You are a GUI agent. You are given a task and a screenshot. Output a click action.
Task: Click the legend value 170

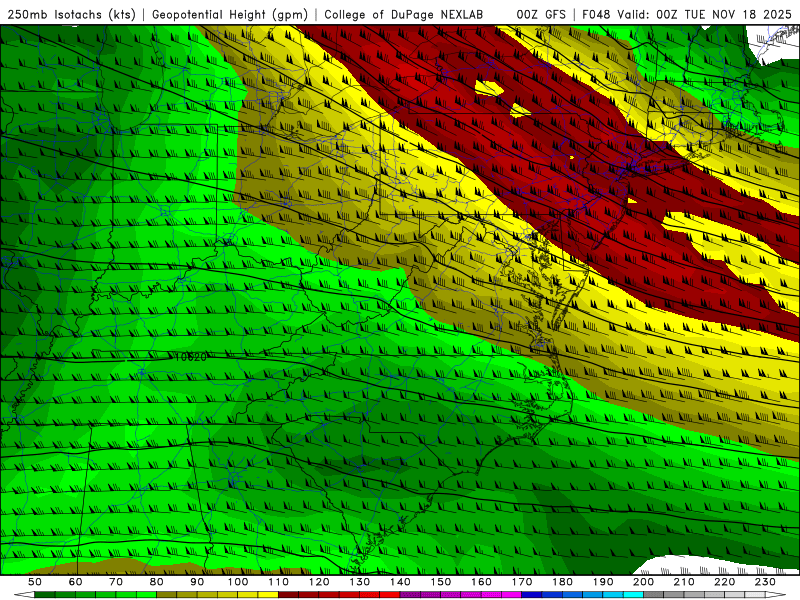tap(522, 582)
